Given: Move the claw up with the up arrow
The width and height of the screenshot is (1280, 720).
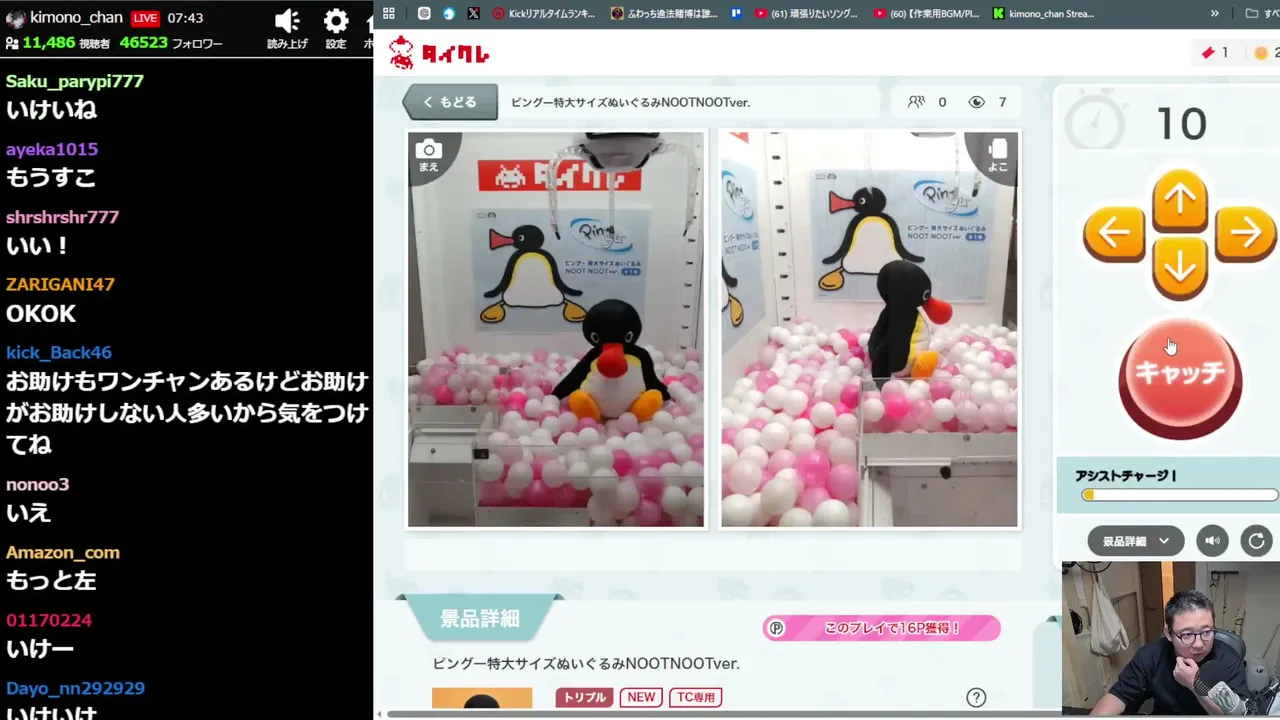Looking at the screenshot, I should click(x=1180, y=200).
